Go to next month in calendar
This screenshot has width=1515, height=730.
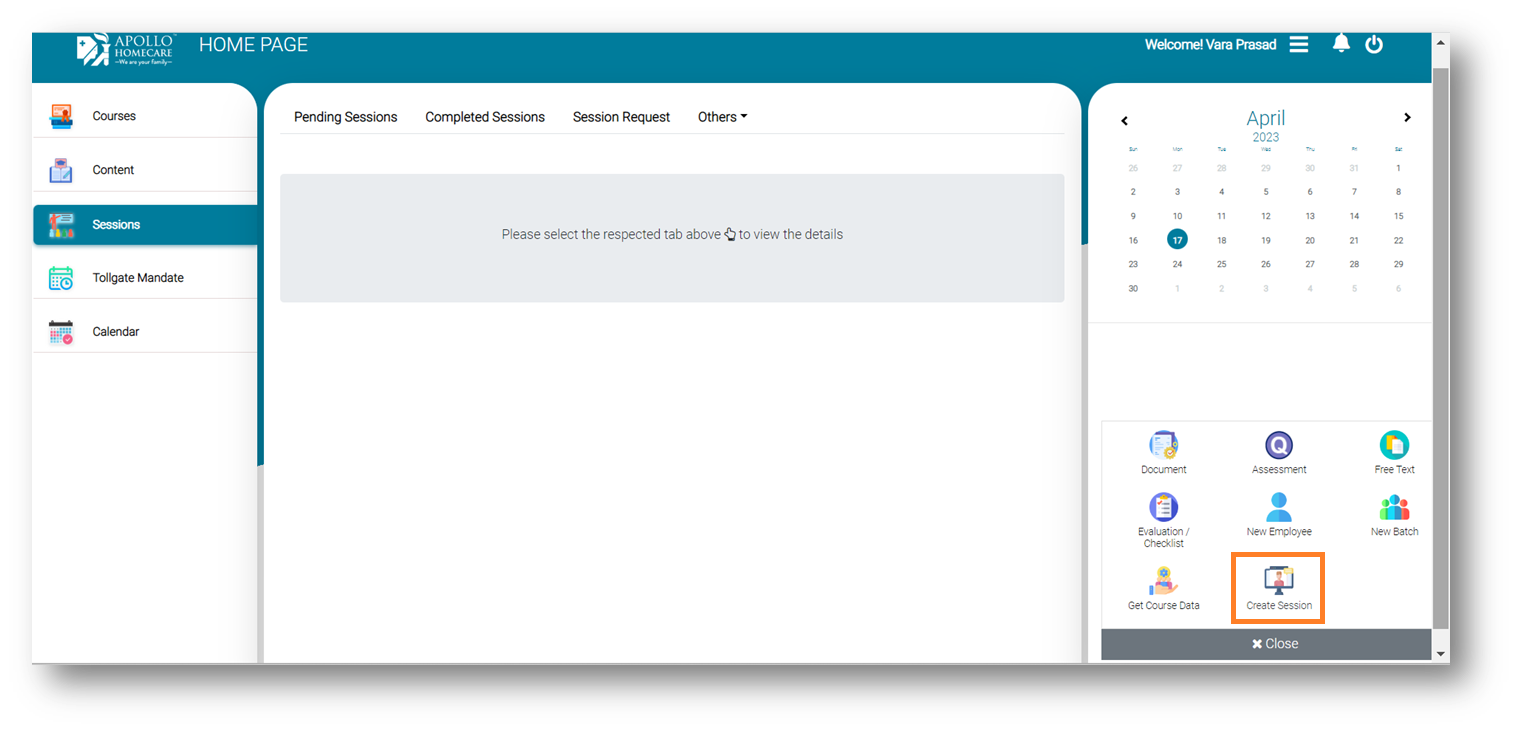point(1407,118)
